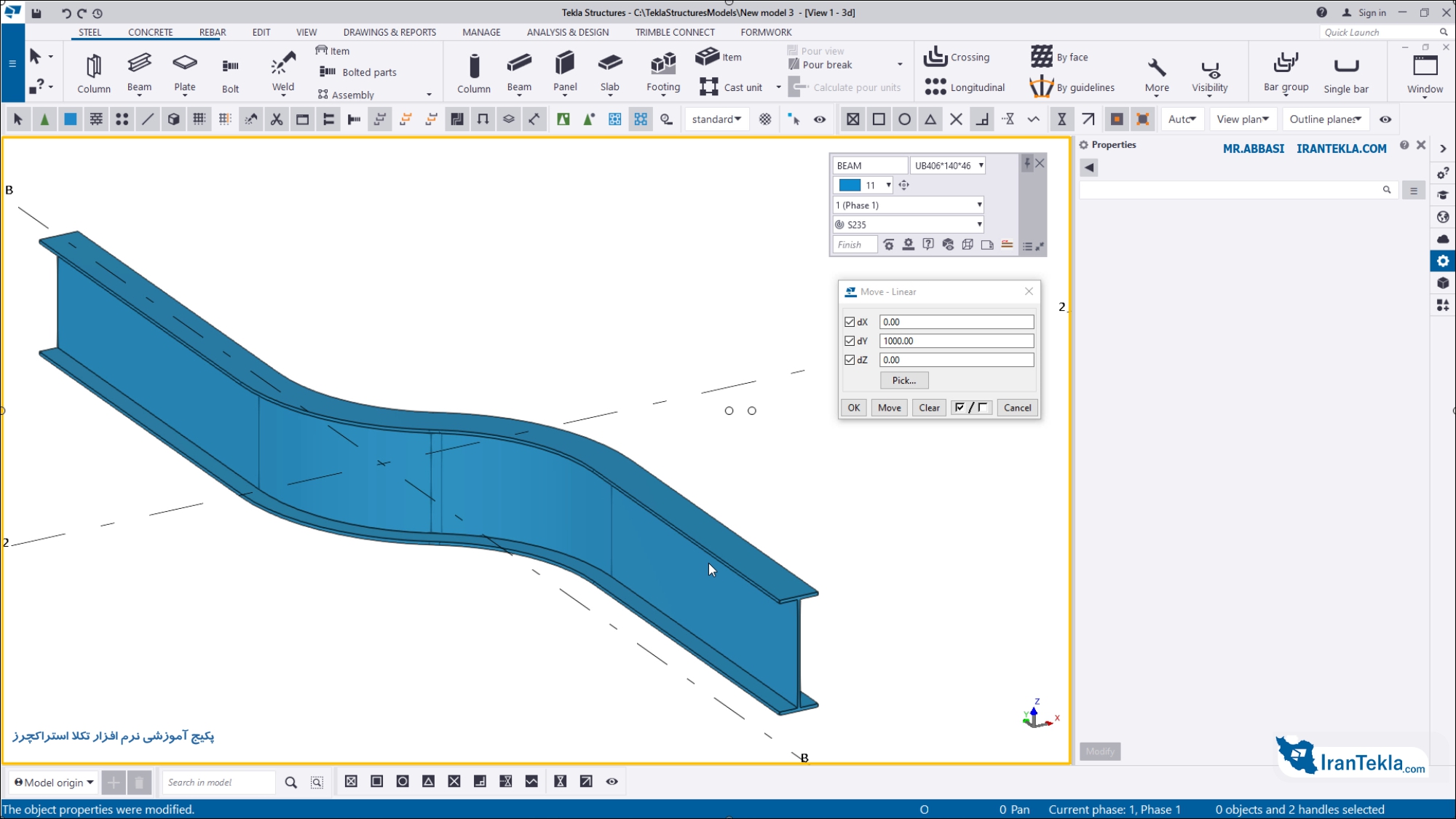
Task: Select the Plate tool
Action: [x=185, y=71]
